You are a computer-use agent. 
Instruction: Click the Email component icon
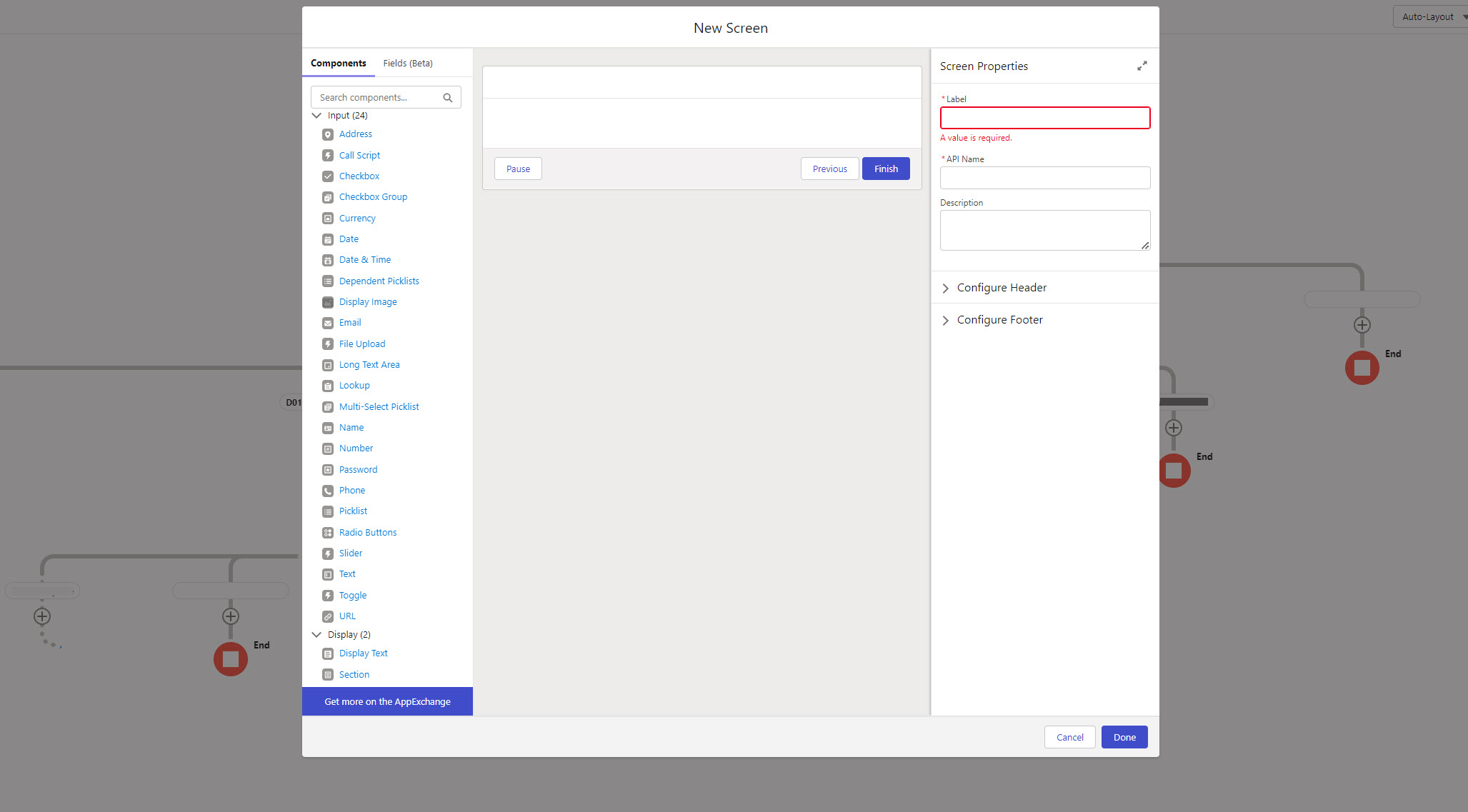[x=328, y=323]
